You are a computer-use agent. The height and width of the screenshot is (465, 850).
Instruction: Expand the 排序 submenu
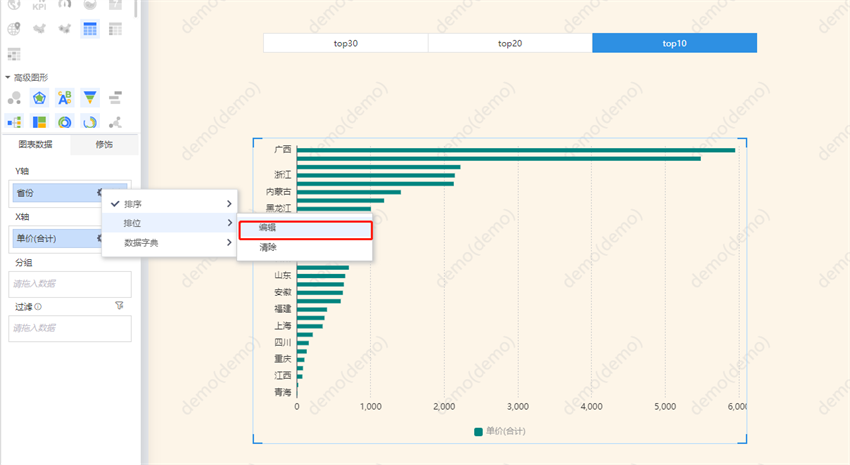point(170,204)
